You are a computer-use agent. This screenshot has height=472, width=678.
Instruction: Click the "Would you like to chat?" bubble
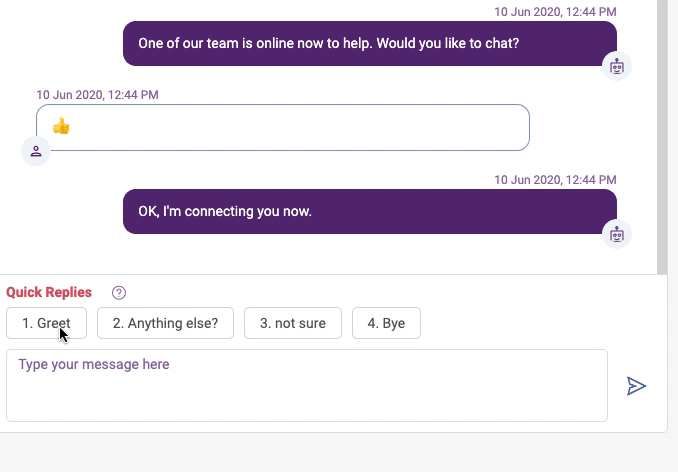pos(370,43)
